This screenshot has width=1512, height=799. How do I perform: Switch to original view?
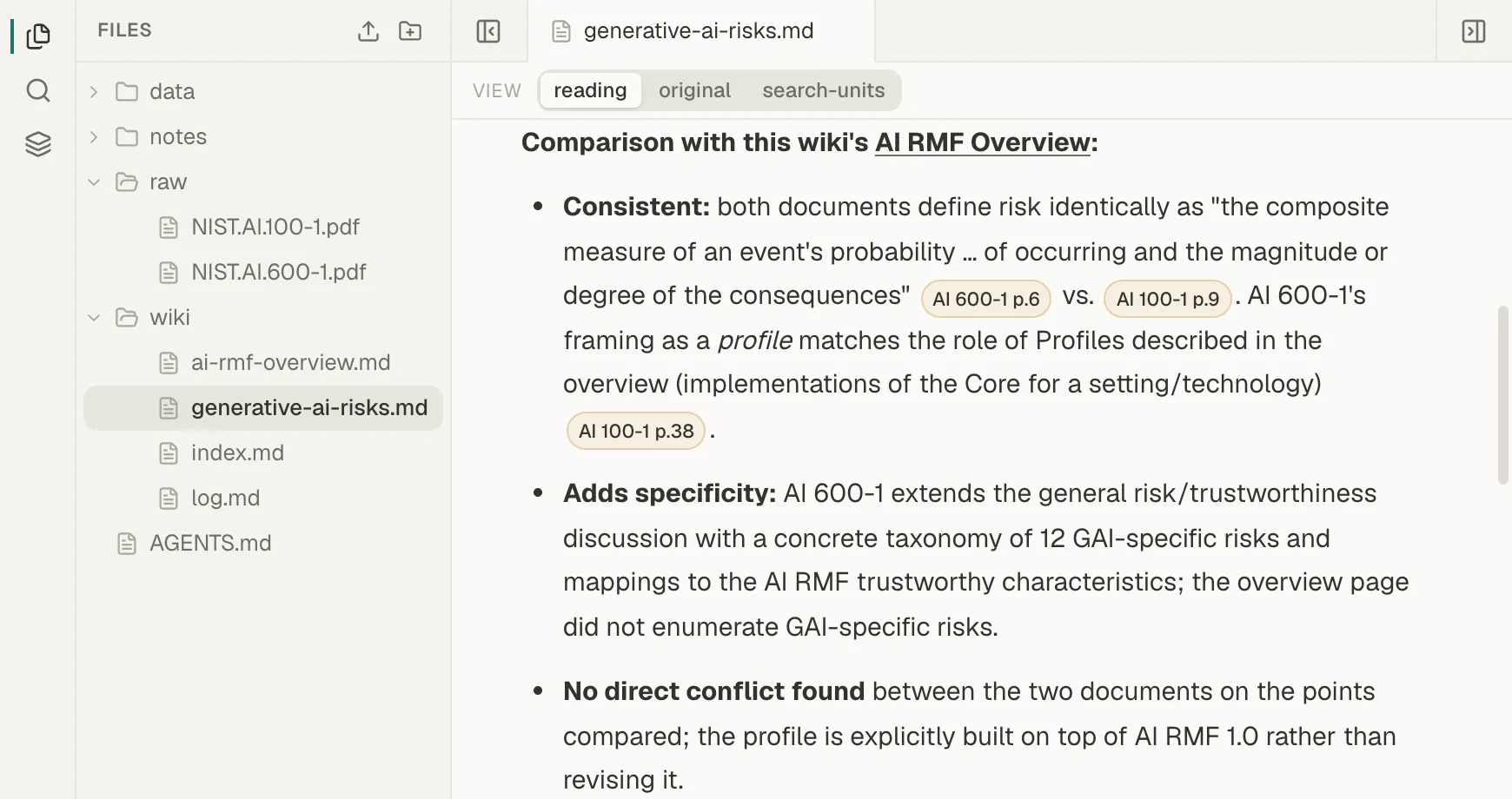tap(694, 90)
